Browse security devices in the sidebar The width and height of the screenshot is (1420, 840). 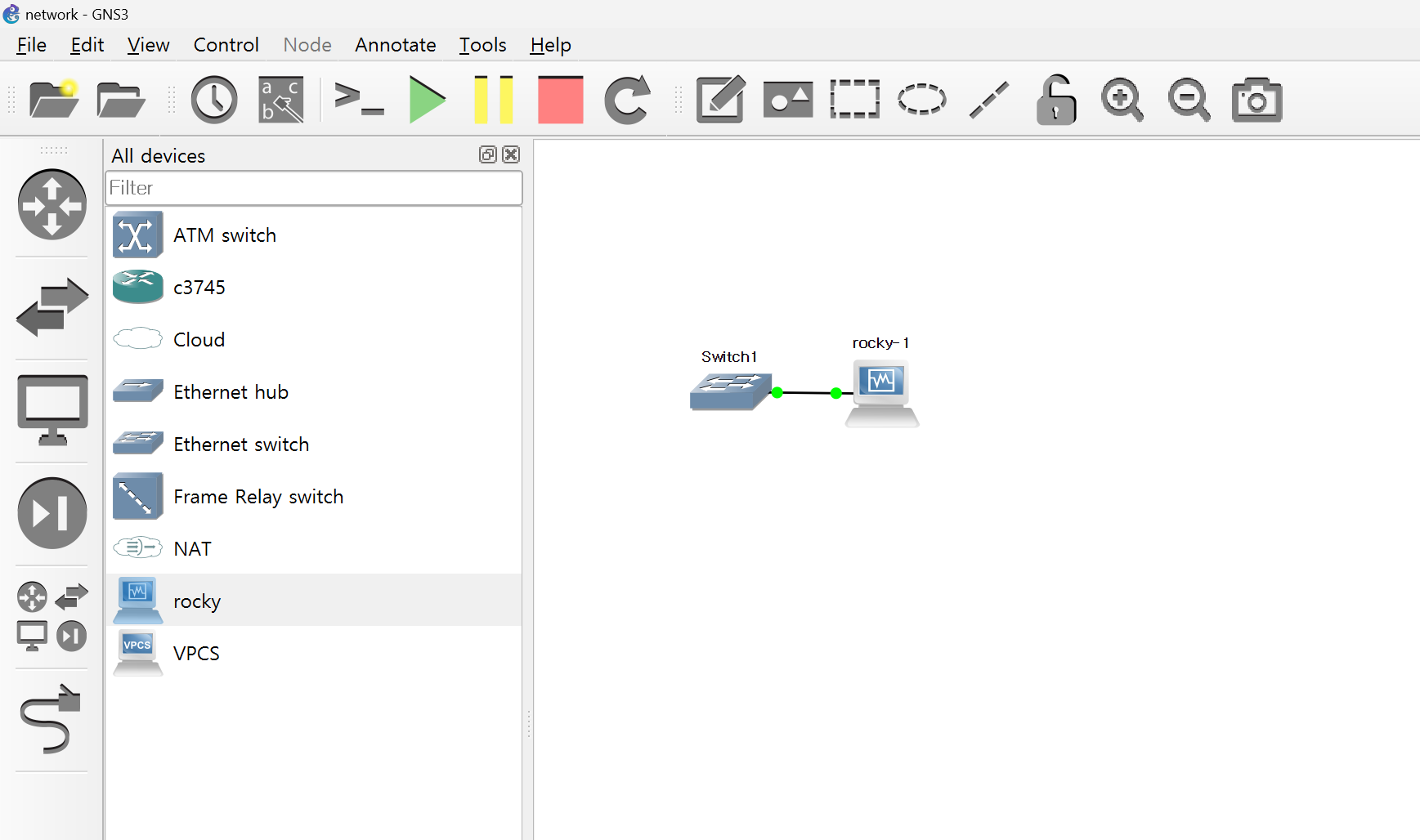pyautogui.click(x=52, y=513)
